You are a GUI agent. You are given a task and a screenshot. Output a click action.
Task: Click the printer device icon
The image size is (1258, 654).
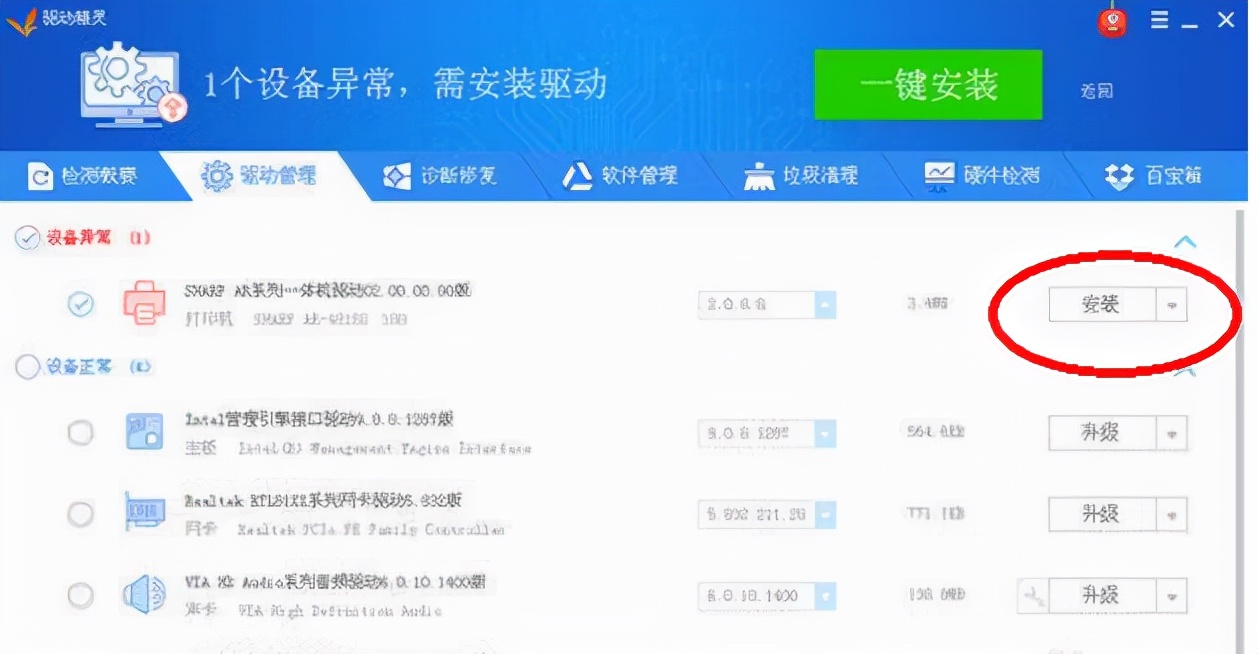pyautogui.click(x=144, y=303)
